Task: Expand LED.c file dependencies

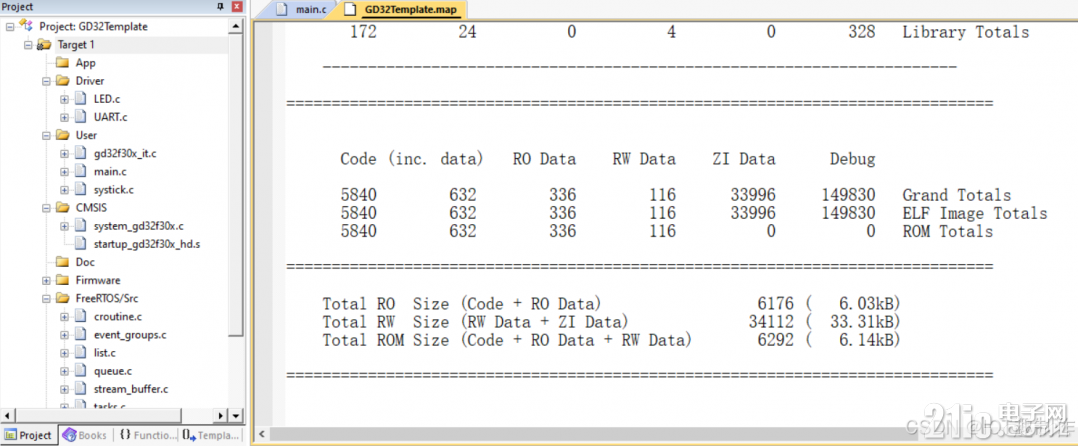Action: point(65,99)
